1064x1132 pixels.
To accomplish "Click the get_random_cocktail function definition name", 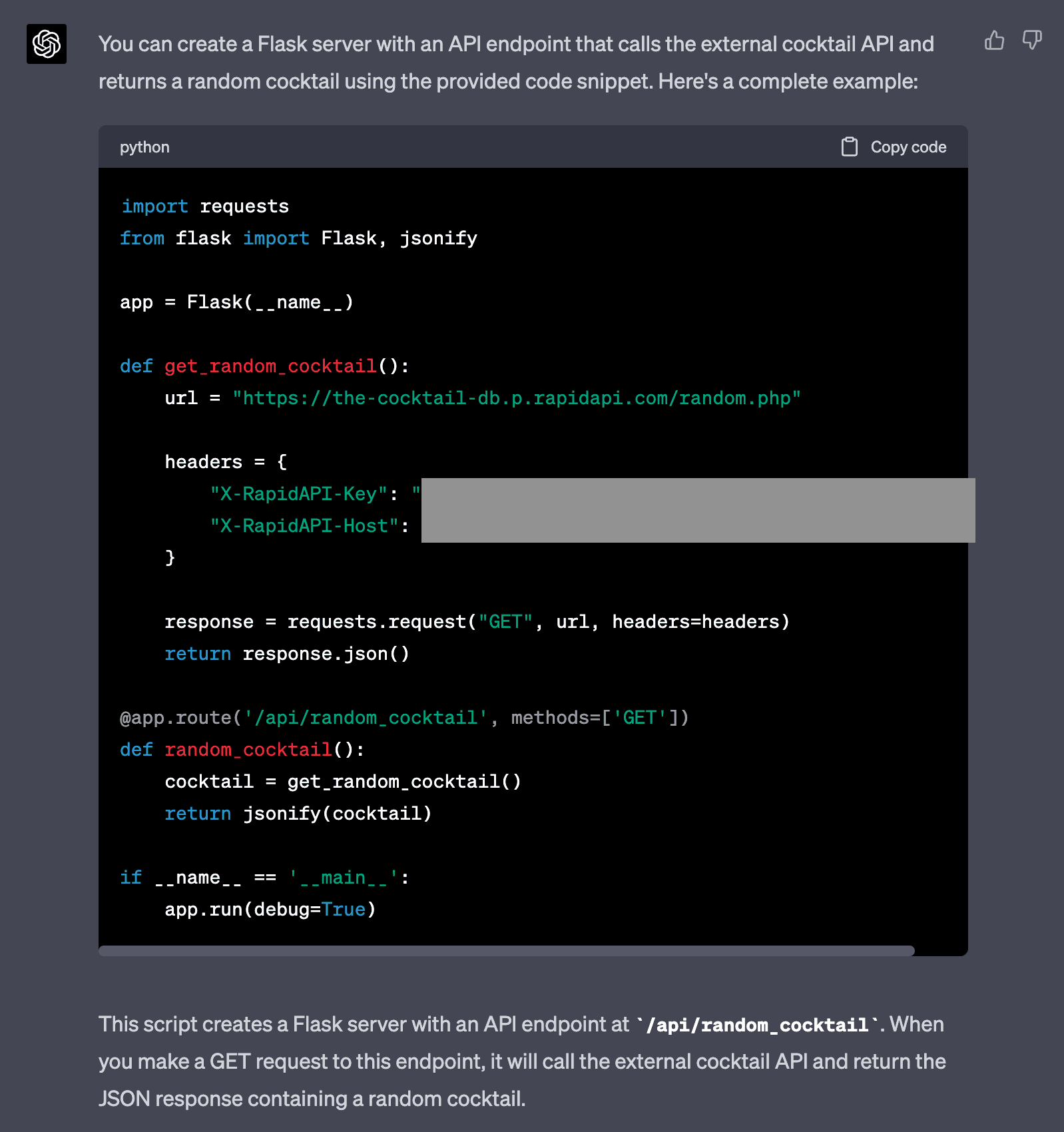I will tap(270, 366).
